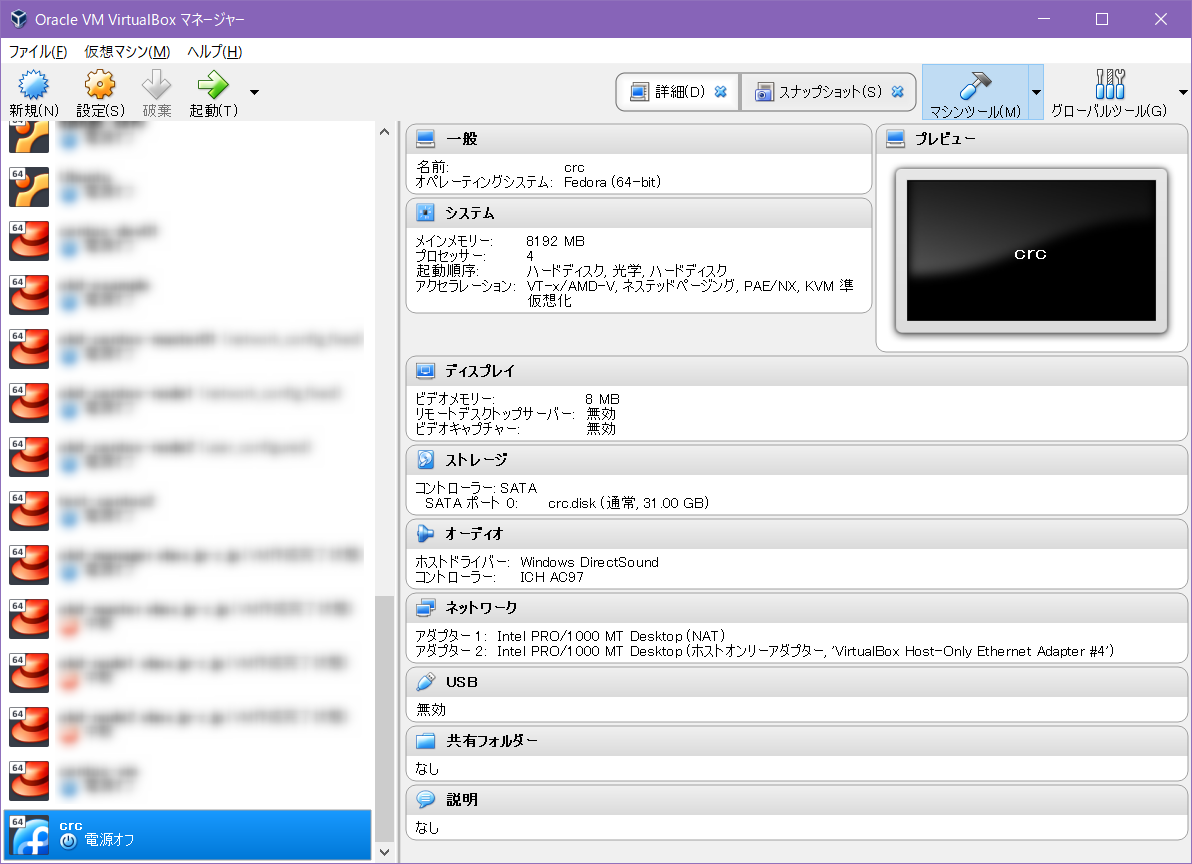Click the オーディオ section icon
1192x864 pixels.
pos(424,533)
